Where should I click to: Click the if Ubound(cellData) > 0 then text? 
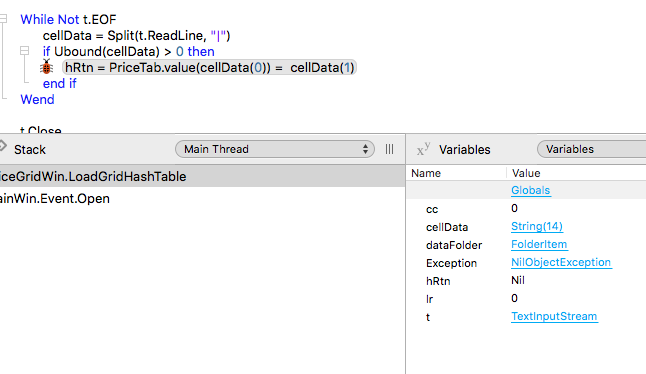click(129, 51)
